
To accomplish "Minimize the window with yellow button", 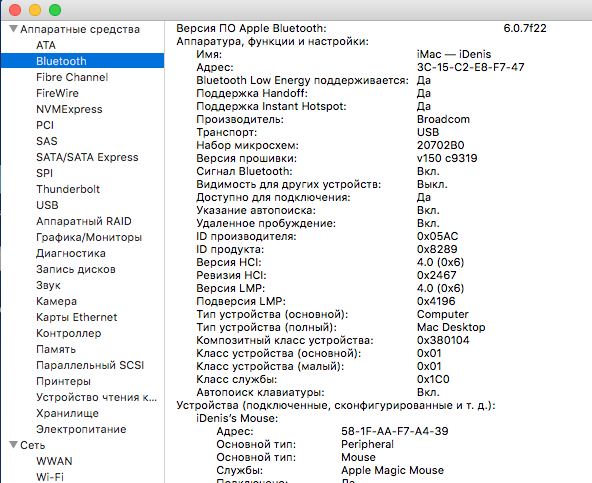I will click(x=35, y=10).
